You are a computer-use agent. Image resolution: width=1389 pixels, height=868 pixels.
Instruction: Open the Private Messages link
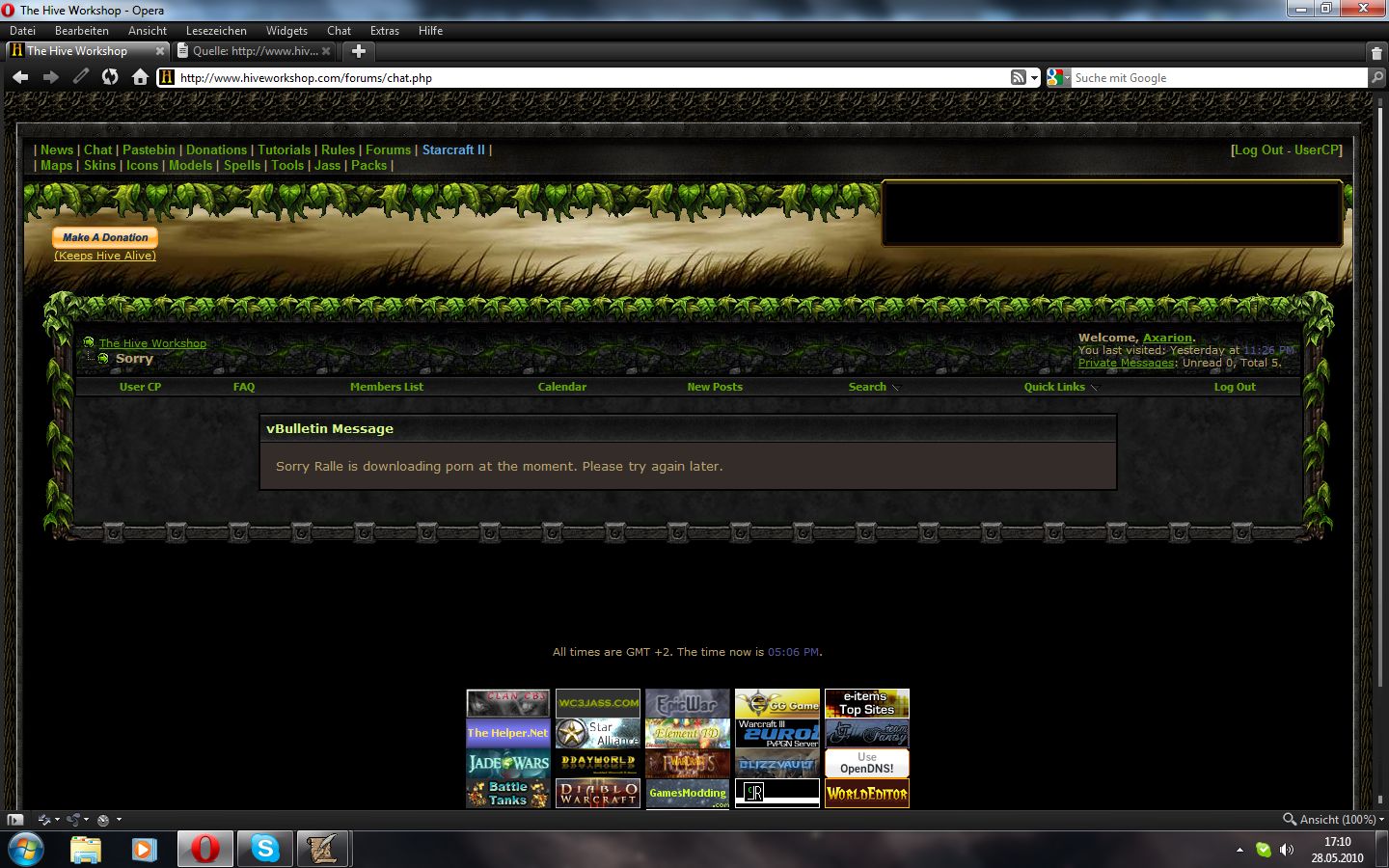[1126, 363]
